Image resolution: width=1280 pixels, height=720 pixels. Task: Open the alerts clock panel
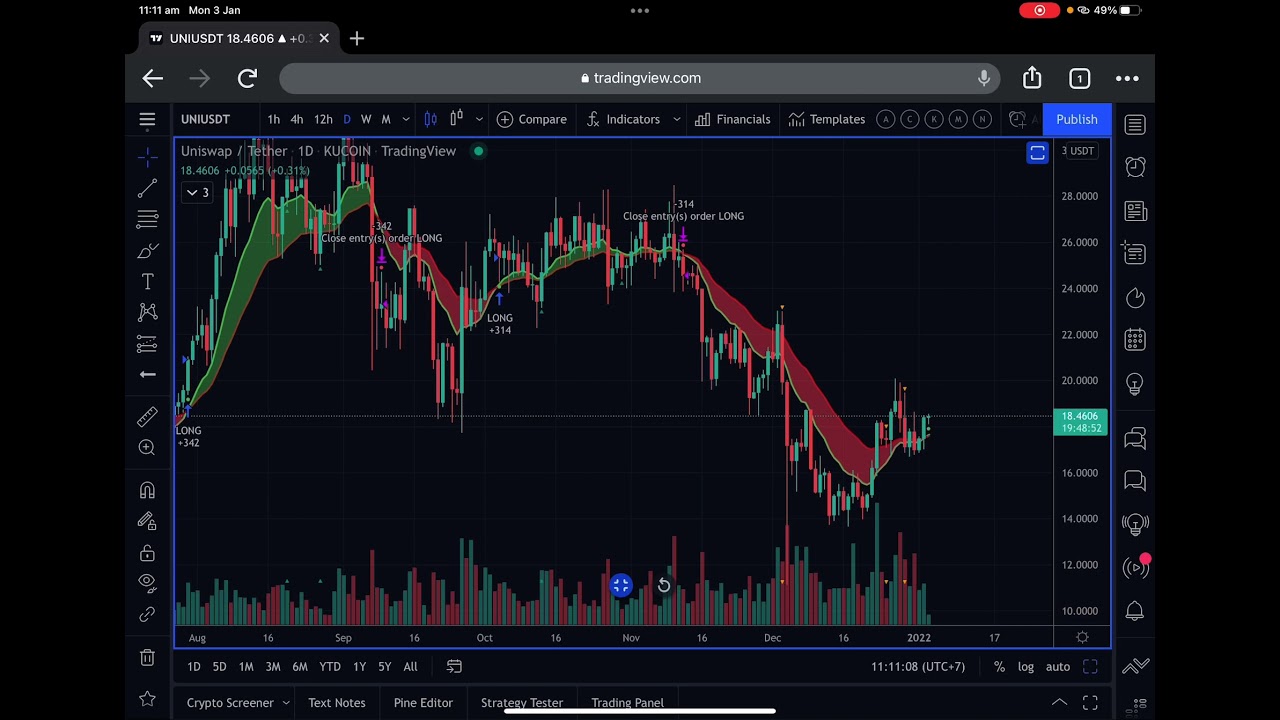coord(1135,167)
